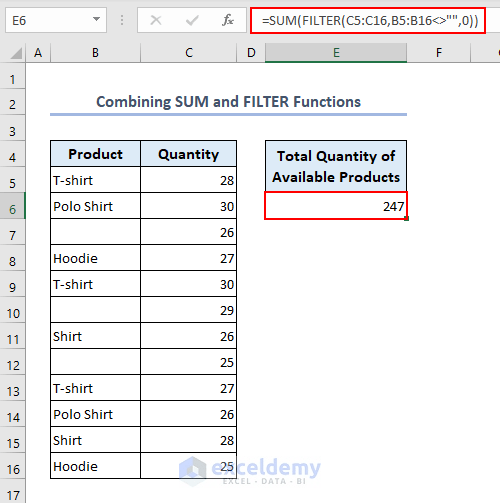Cancel formula entry with the X icon
500x503 pixels.
tap(156, 20)
